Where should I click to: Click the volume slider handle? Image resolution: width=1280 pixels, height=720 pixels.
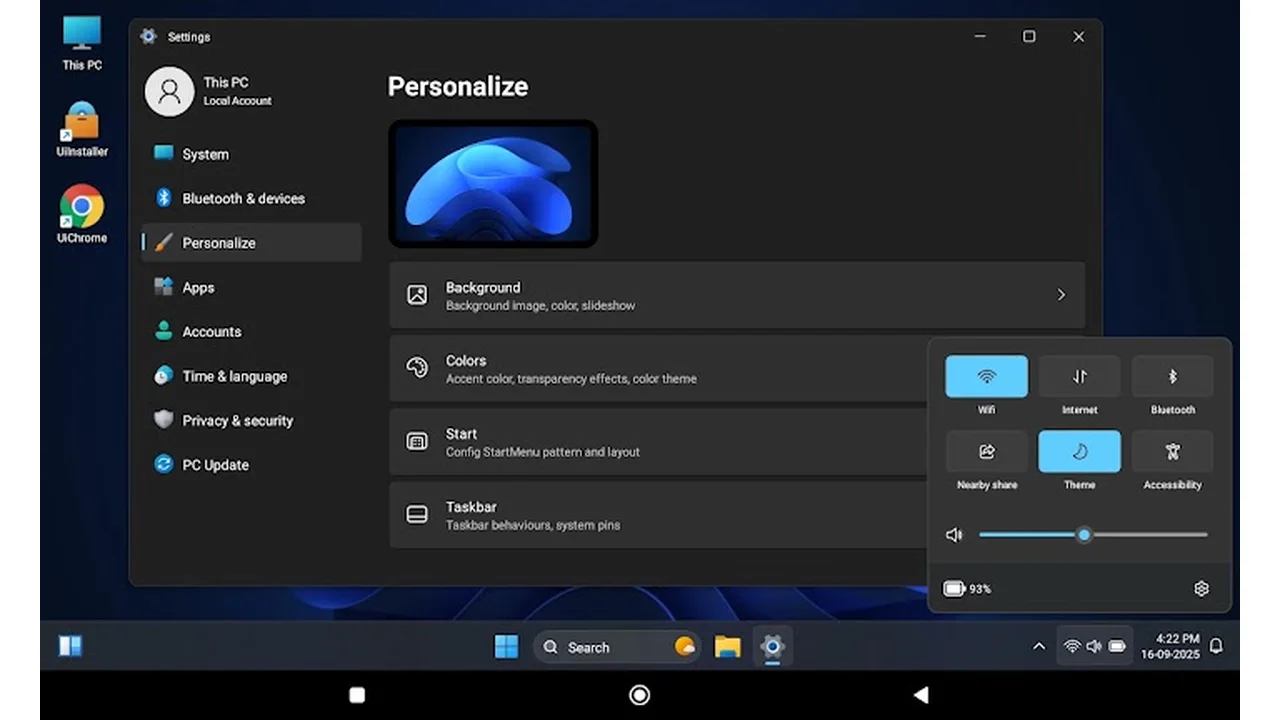1084,535
